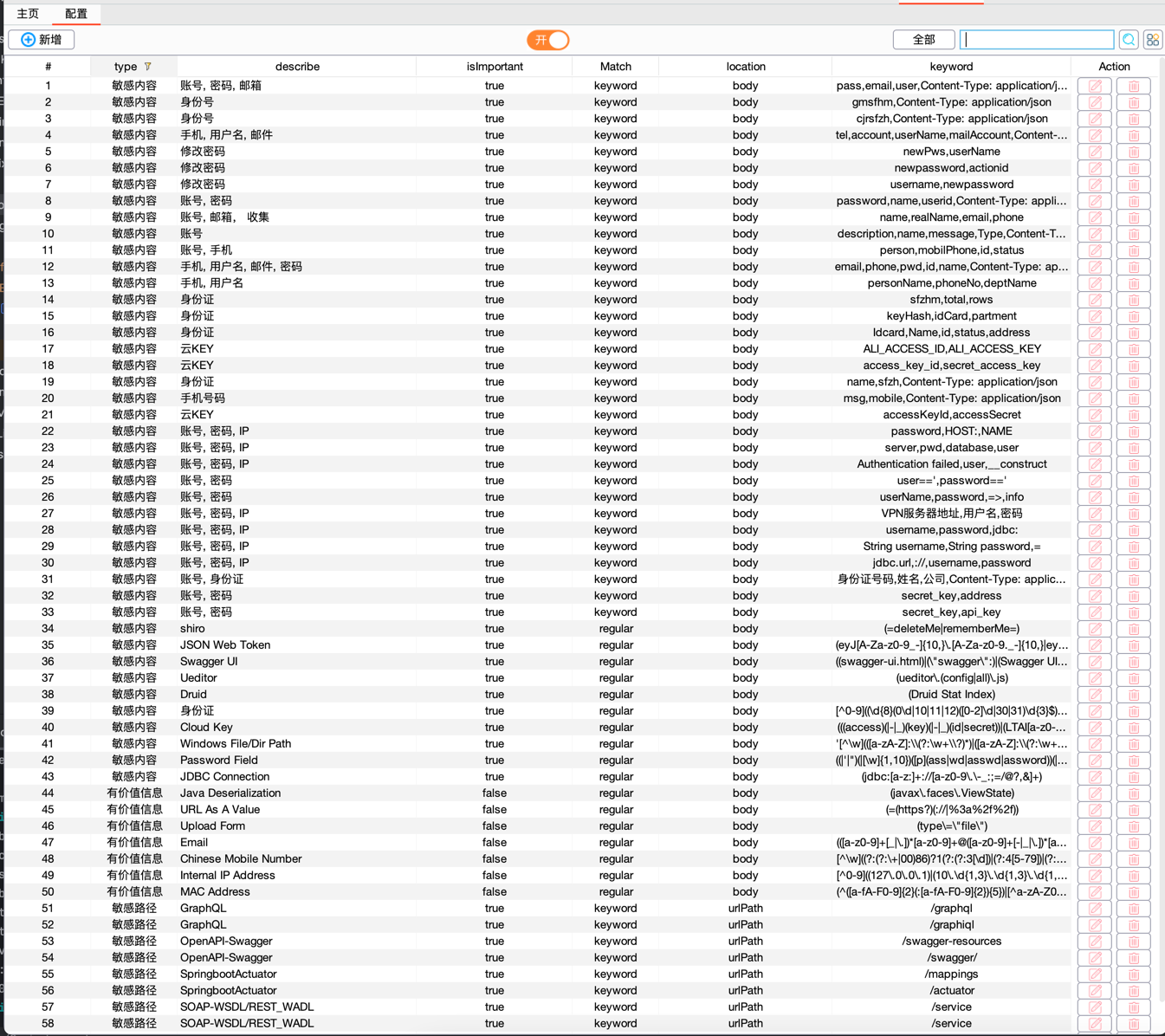Edit row 5 newPws,userName rule

pyautogui.click(x=1095, y=152)
